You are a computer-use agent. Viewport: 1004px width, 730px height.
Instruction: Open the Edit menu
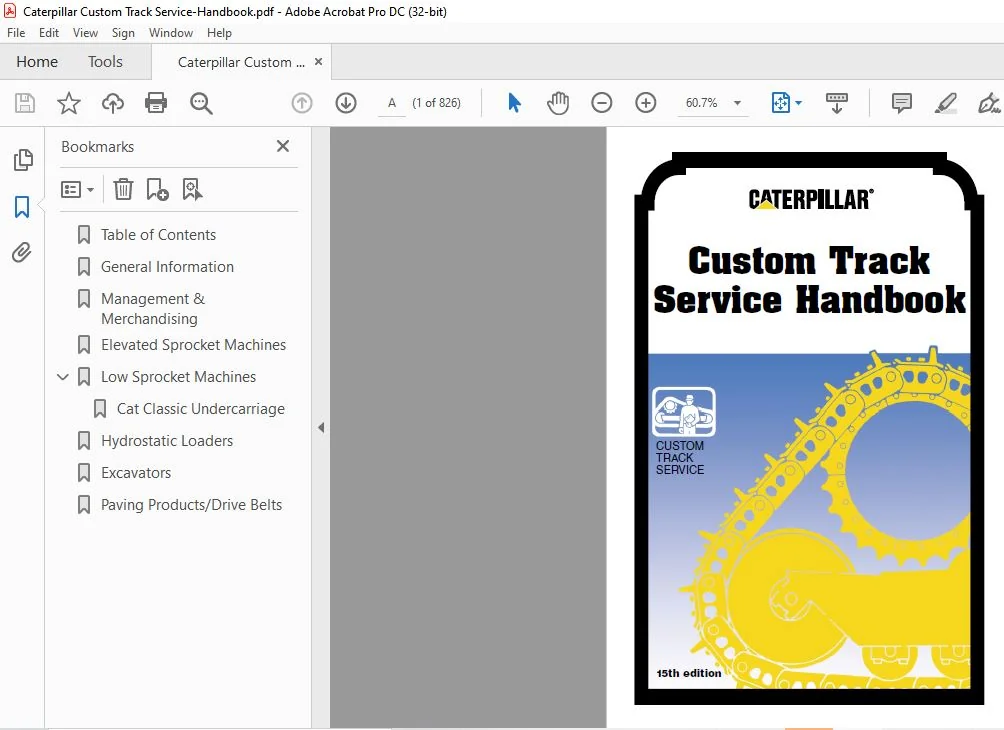click(x=49, y=33)
